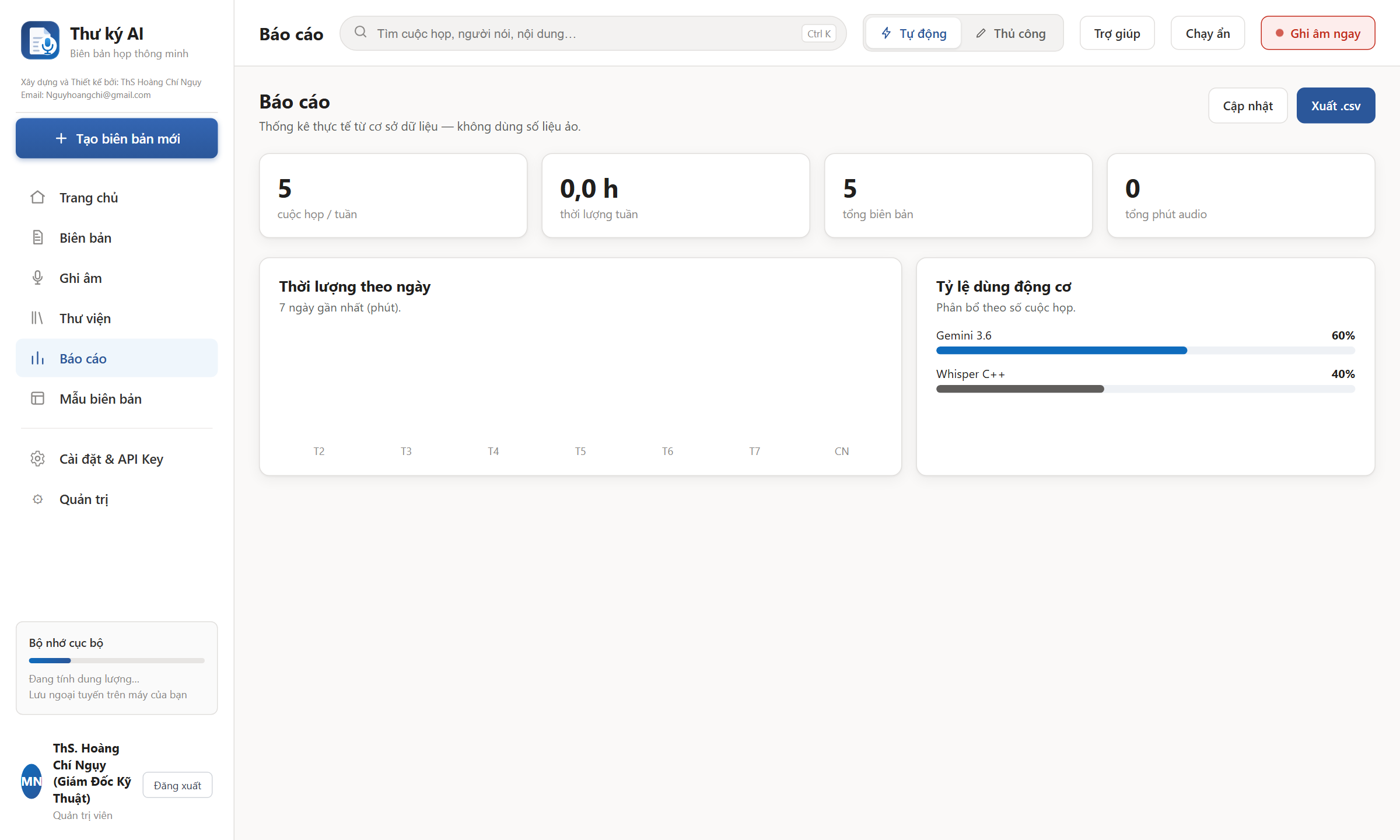Click the thời lượng tuần card

click(675, 195)
